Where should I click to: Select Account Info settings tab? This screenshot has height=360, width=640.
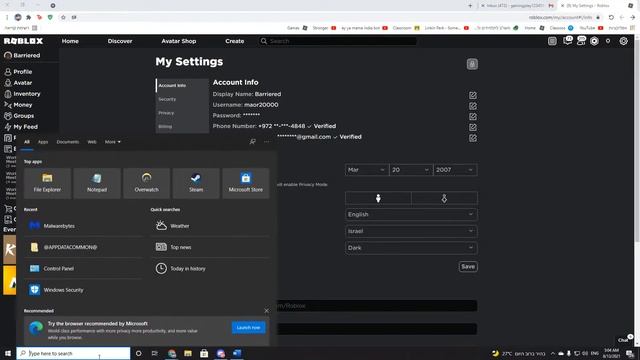coord(182,85)
